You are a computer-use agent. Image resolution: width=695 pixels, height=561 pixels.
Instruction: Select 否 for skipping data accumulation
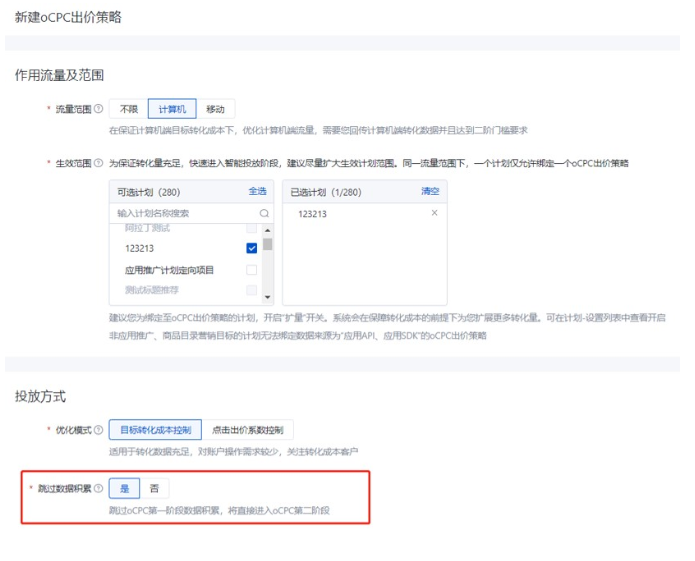[x=154, y=488]
